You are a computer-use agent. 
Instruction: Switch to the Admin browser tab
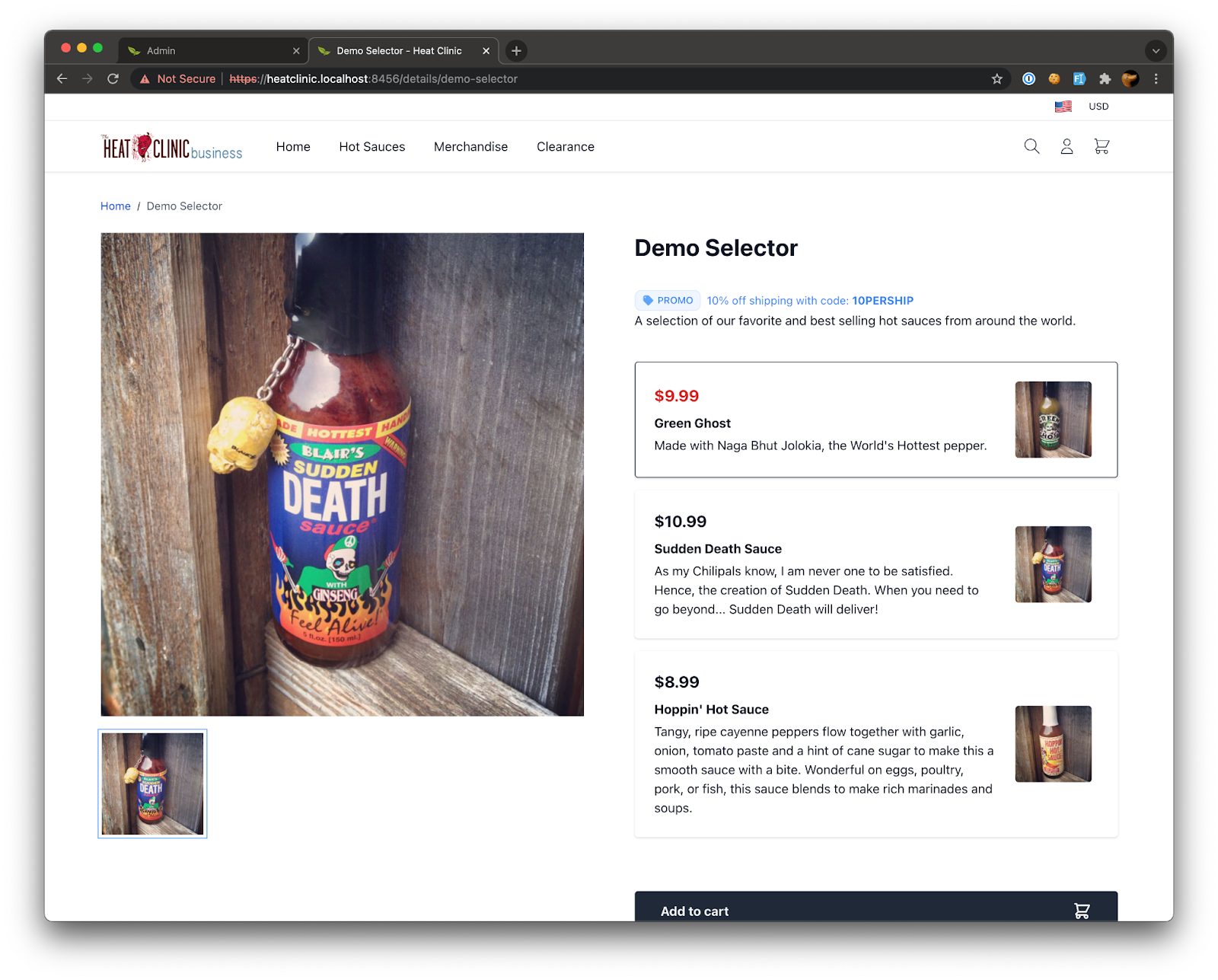pos(213,50)
